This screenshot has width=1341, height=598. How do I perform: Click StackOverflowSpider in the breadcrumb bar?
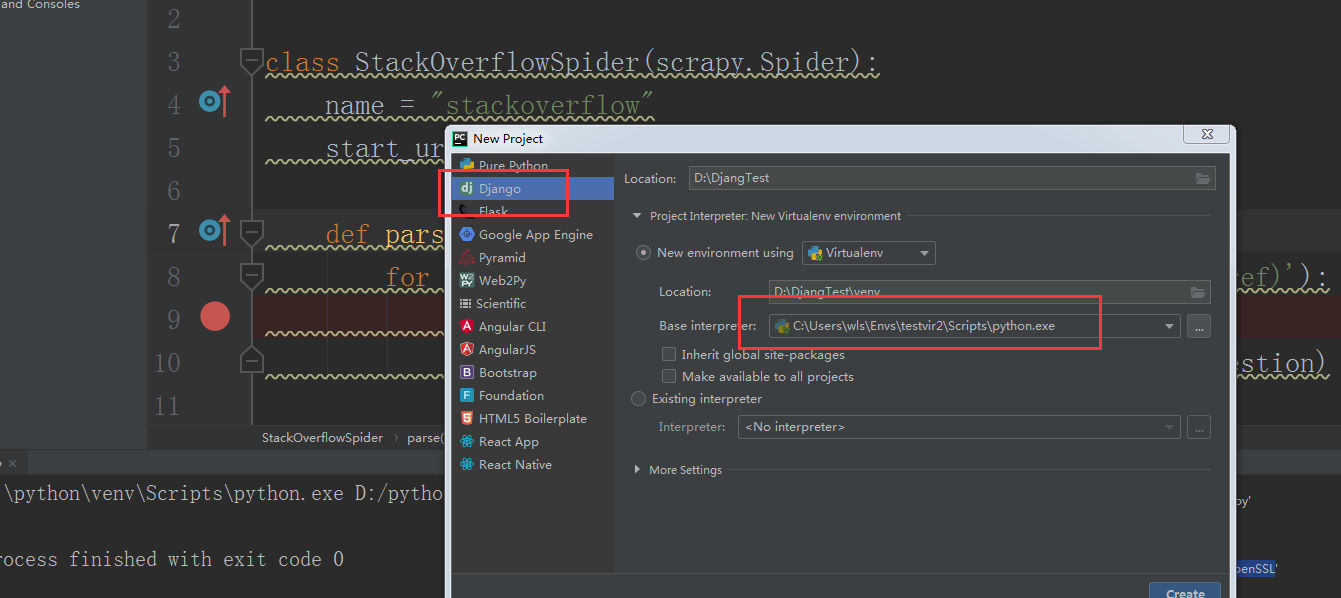point(322,438)
